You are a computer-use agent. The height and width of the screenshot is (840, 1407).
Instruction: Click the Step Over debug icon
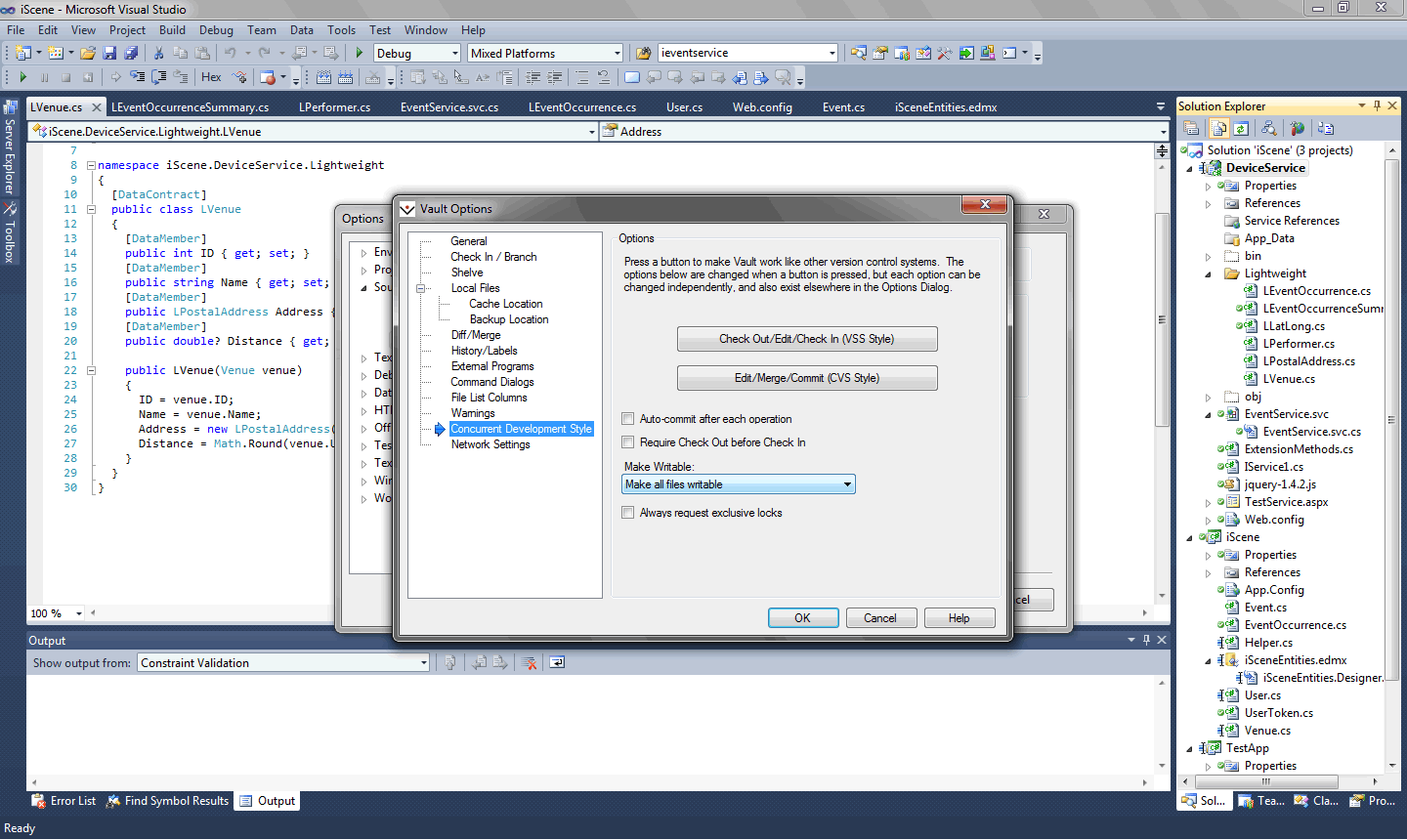click(157, 77)
